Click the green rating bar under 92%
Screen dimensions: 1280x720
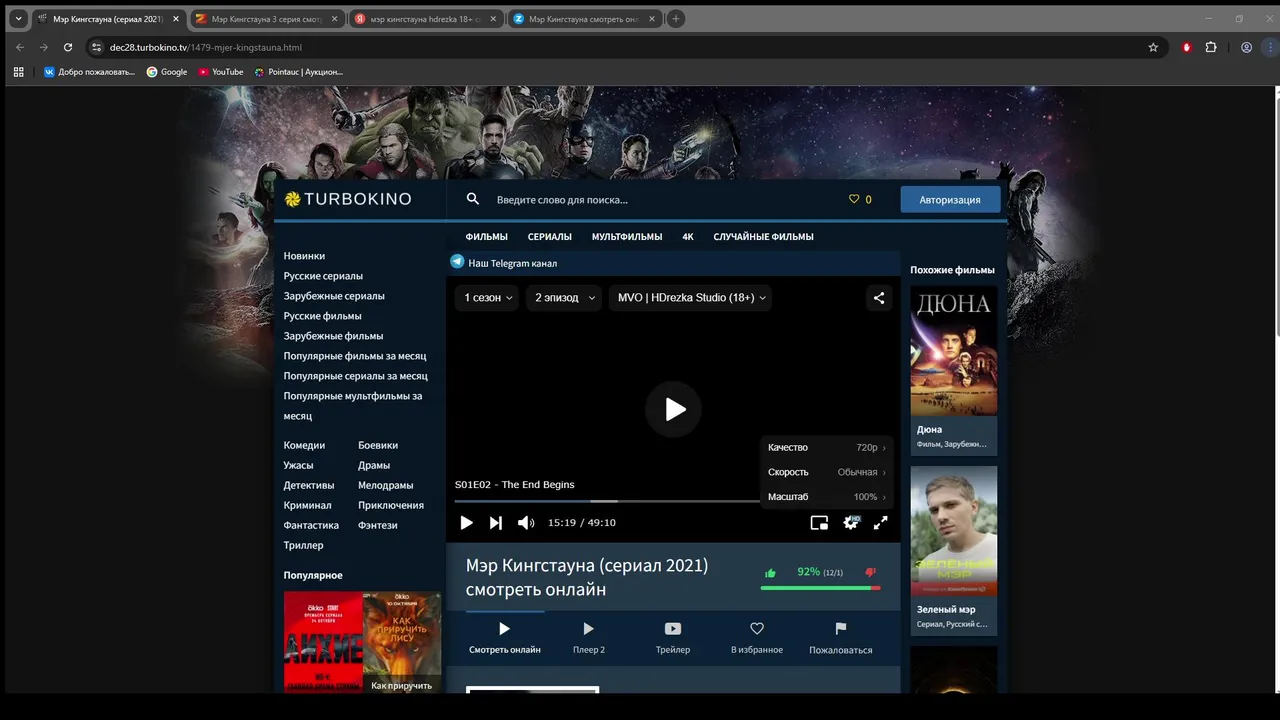(820, 588)
